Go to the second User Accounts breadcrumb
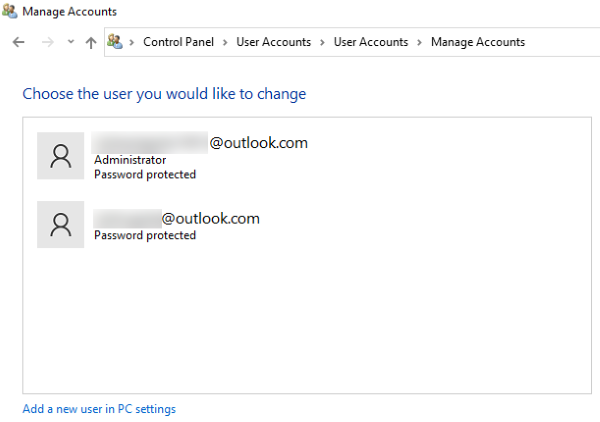Screen dimensions: 600x422 point(371,42)
